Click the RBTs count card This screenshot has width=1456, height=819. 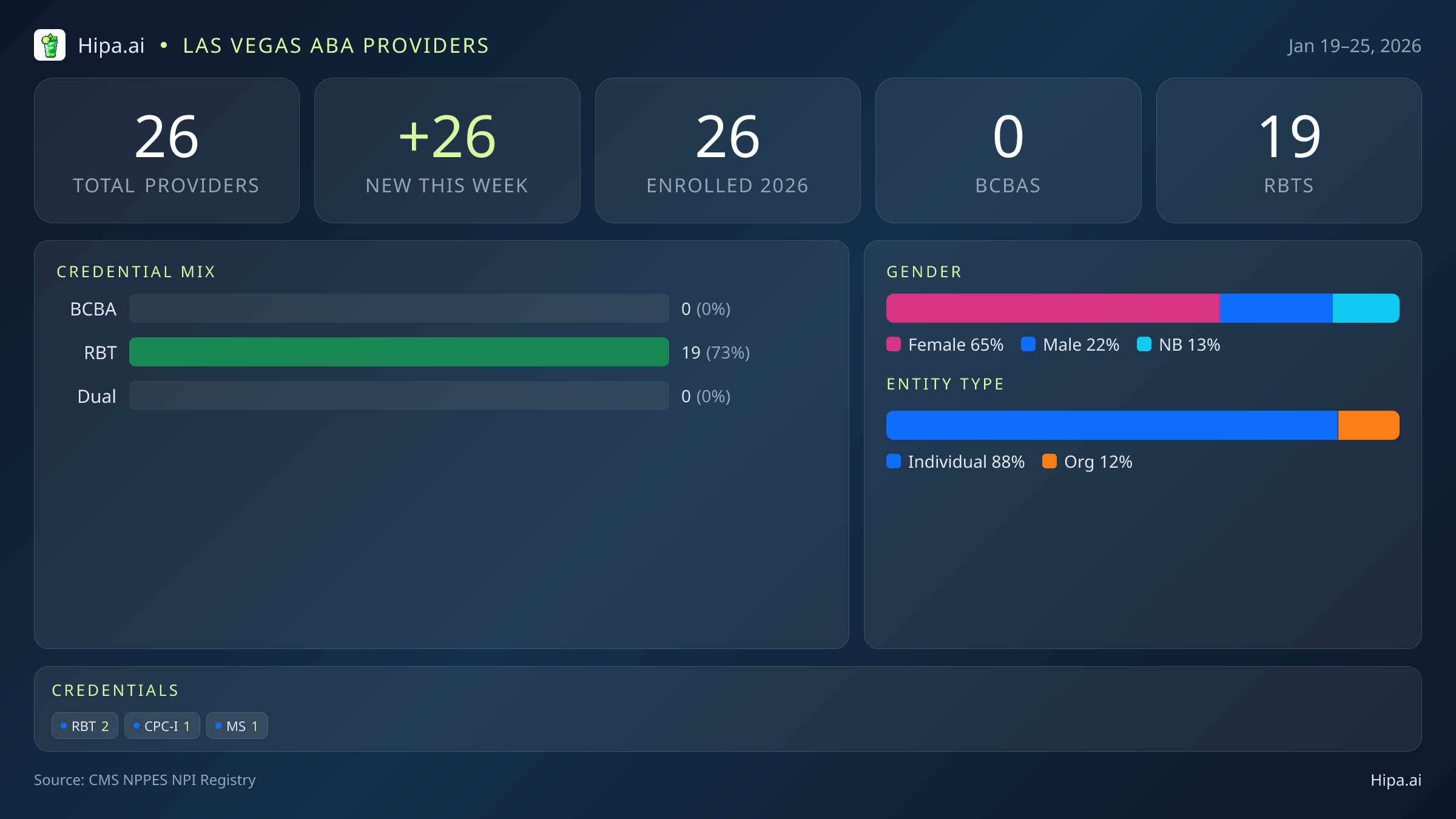click(x=1289, y=150)
